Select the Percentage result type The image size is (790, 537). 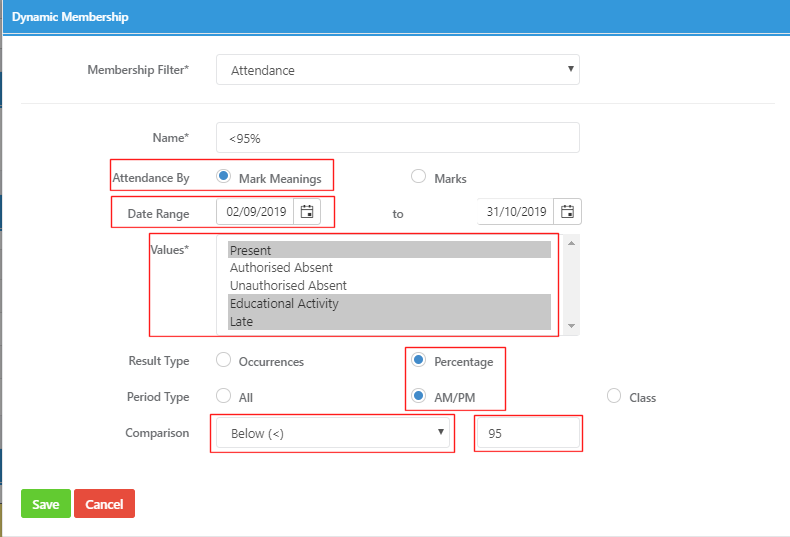pos(418,360)
